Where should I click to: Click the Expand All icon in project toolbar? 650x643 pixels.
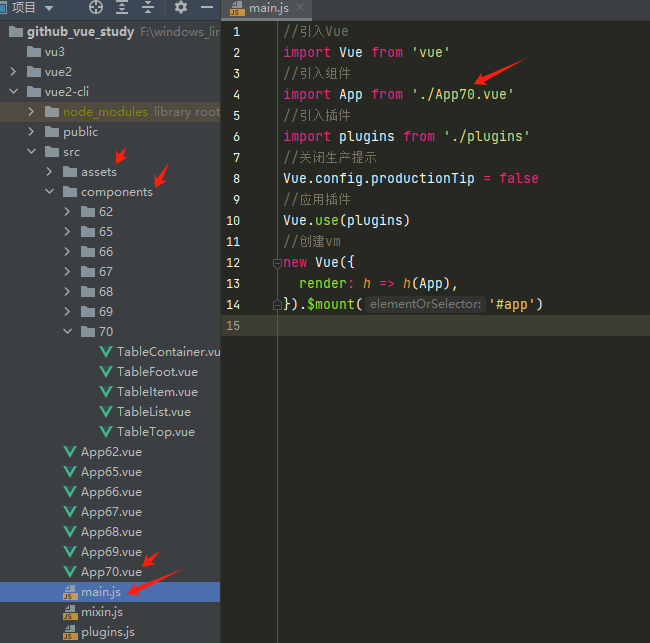coord(122,7)
